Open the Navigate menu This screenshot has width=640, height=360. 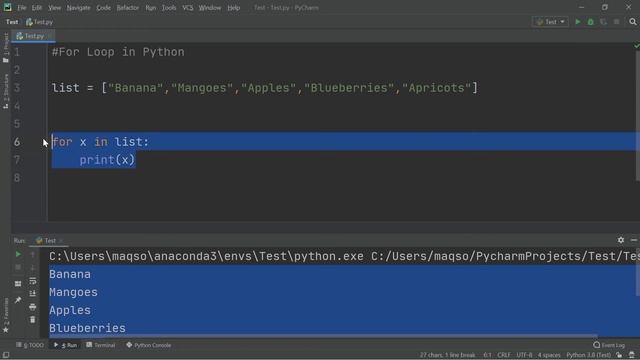[x=78, y=8]
